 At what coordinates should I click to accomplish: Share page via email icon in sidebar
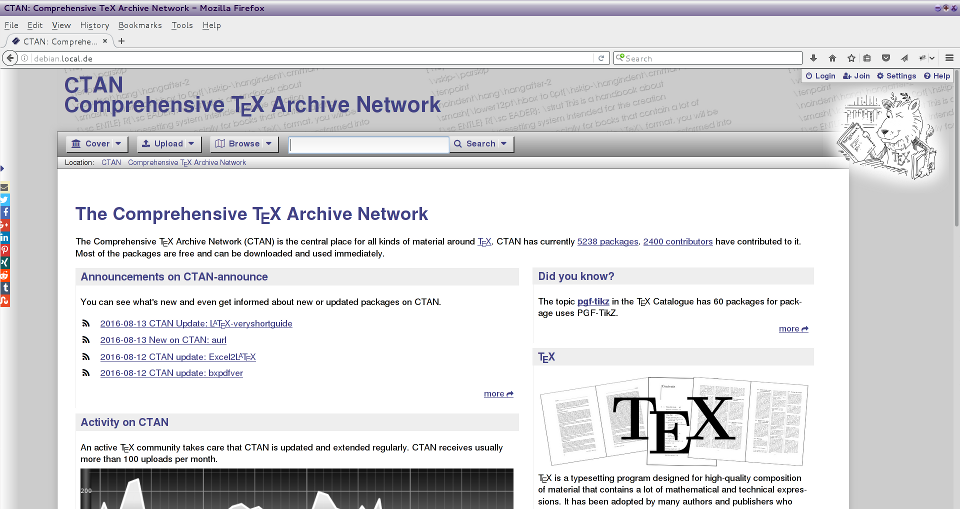pyautogui.click(x=4, y=187)
